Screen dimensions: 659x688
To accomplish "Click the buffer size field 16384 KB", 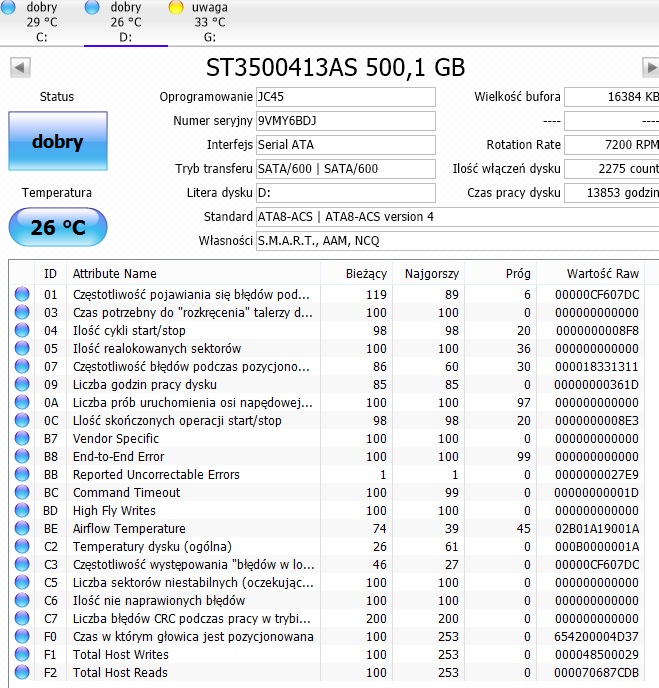I will click(612, 97).
